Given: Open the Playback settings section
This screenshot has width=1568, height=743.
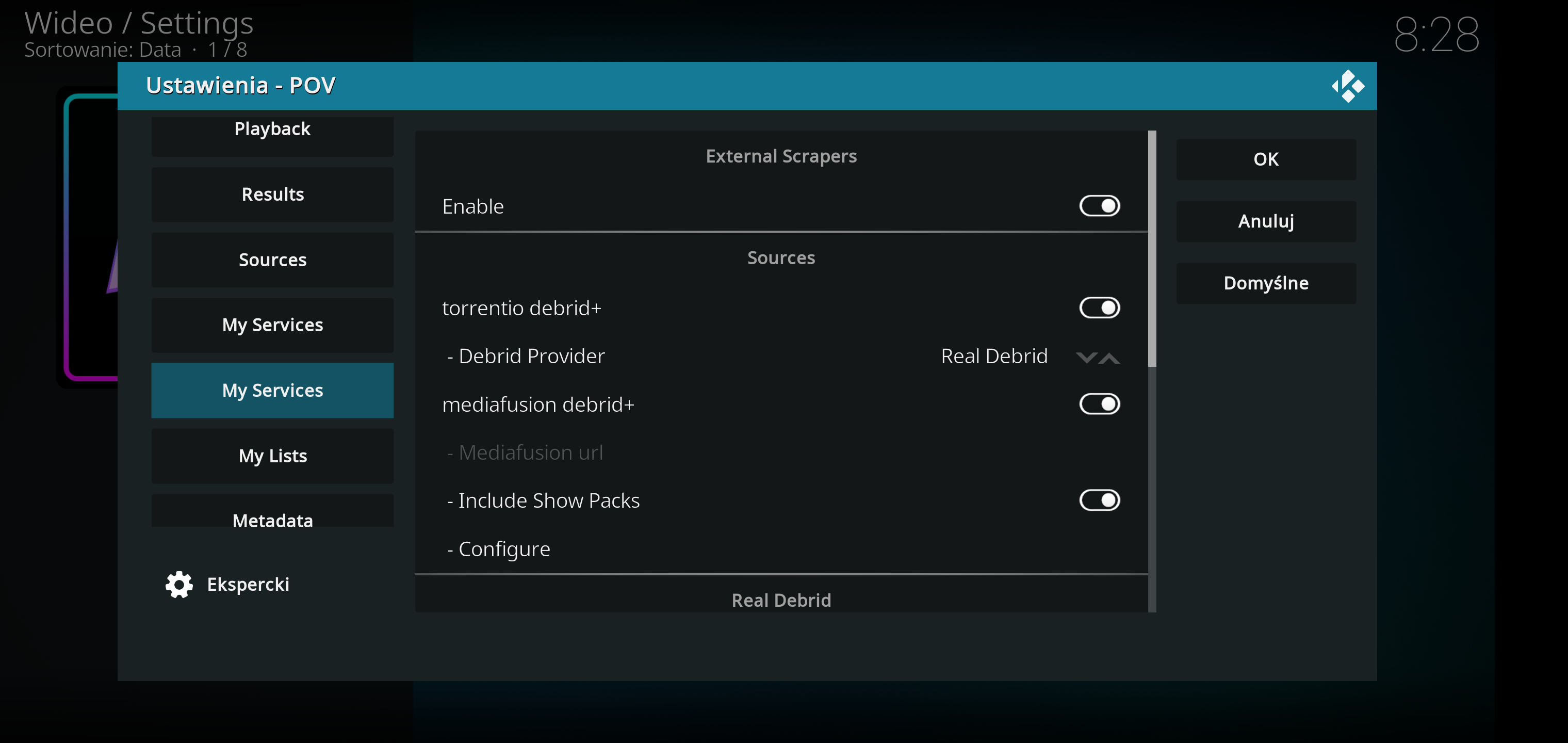Looking at the screenshot, I should (x=272, y=128).
